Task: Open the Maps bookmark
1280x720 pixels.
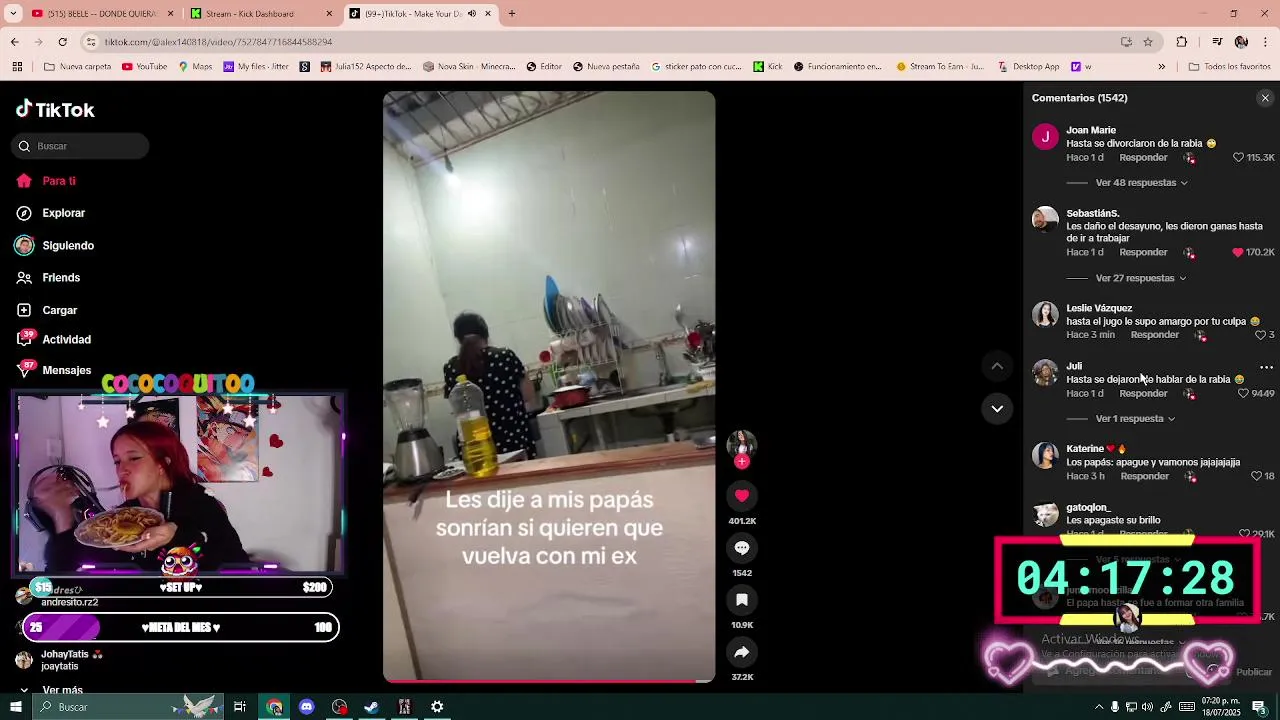Action: click(195, 67)
